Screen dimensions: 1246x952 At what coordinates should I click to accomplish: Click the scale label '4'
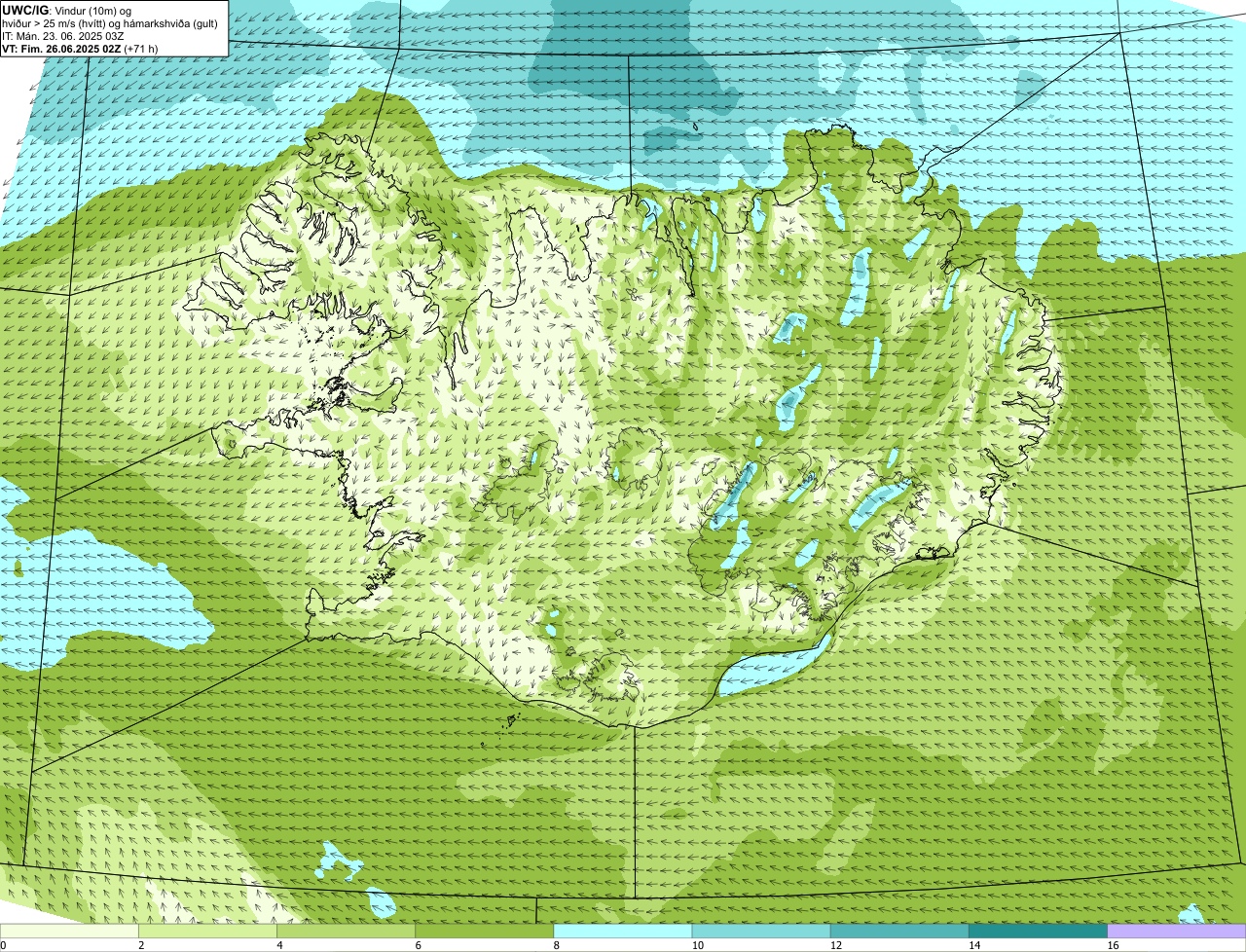[279, 945]
